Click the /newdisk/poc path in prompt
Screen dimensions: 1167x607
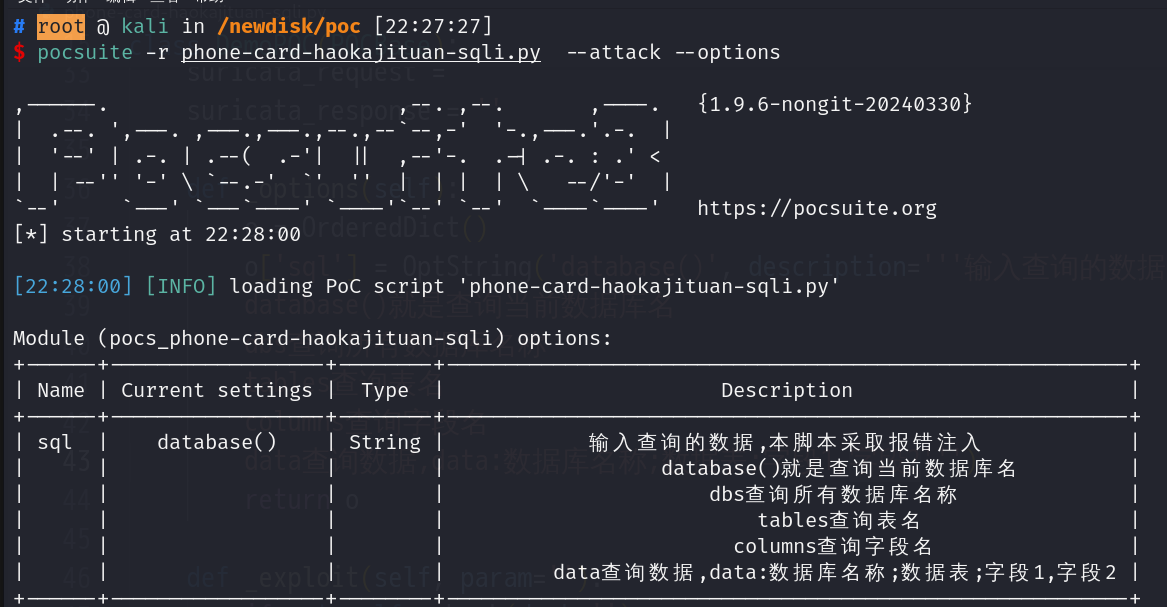point(289,27)
